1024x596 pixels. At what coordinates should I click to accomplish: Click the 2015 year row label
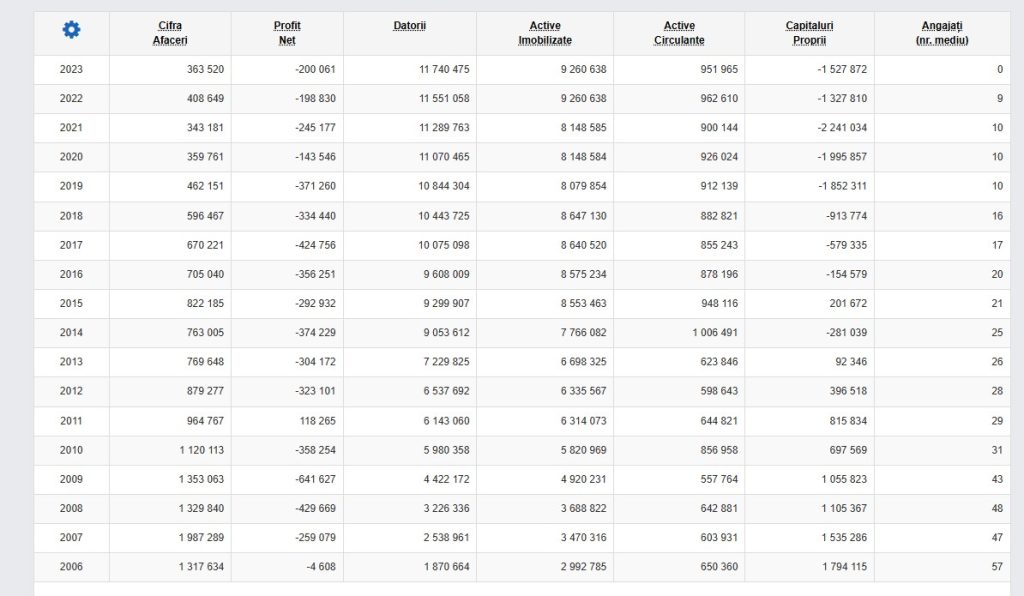[x=71, y=304]
